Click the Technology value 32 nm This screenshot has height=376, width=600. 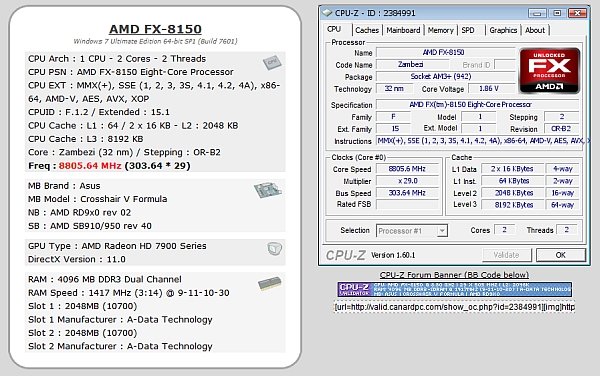coord(395,89)
